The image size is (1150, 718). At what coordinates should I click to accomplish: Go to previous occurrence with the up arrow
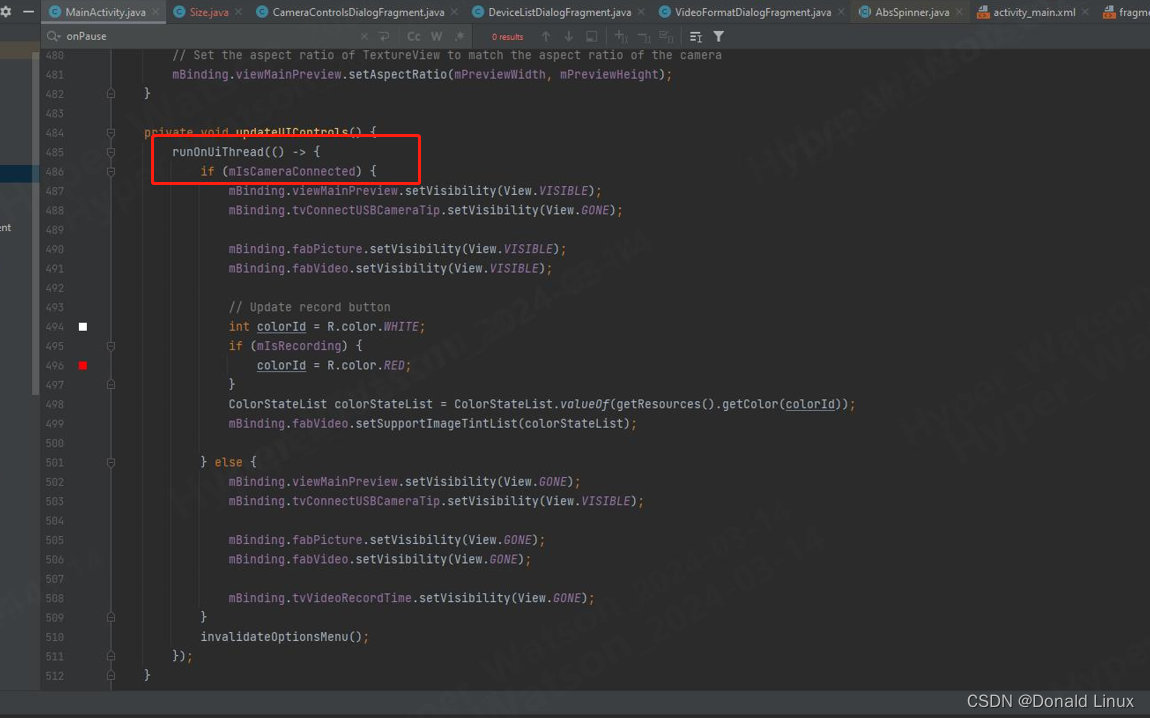546,36
